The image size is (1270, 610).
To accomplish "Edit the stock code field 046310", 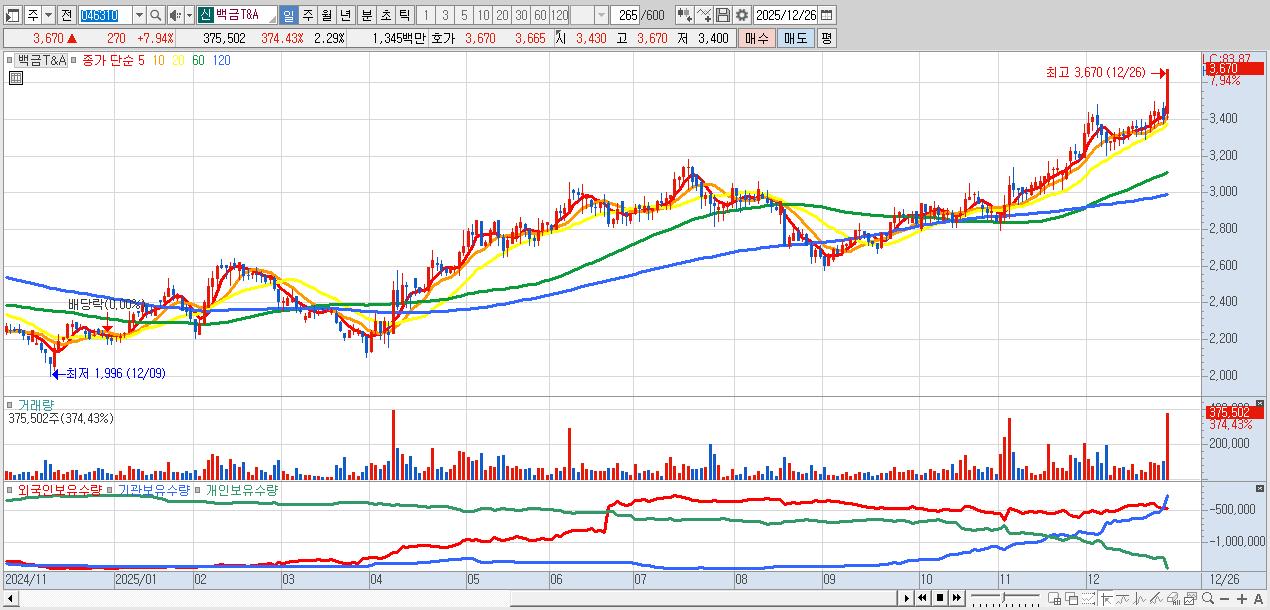I will 104,15.
